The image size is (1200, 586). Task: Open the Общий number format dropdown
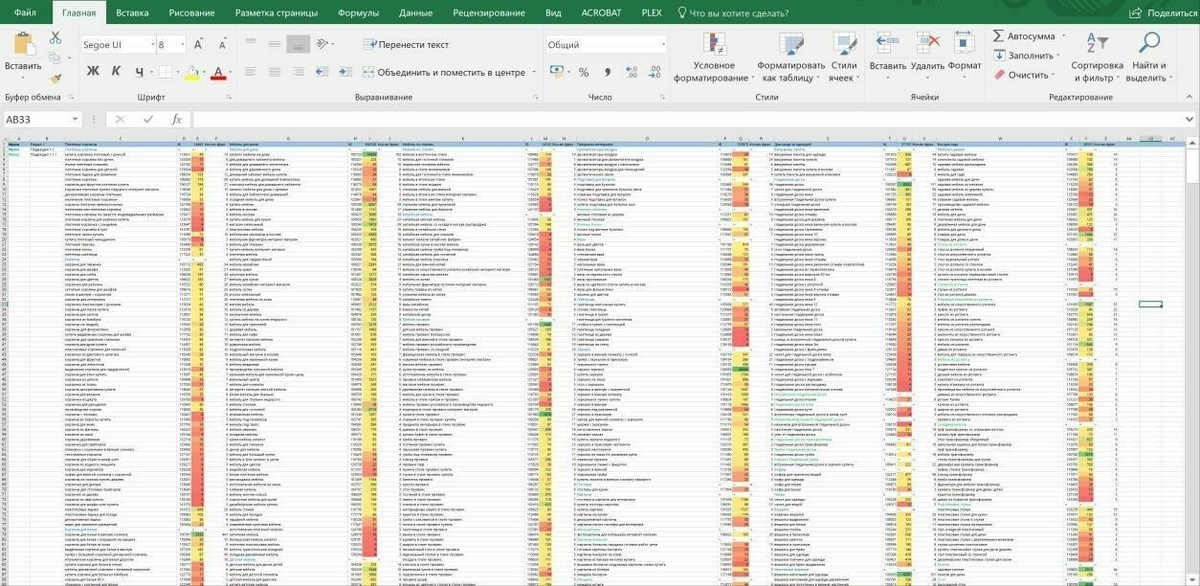tap(662, 45)
